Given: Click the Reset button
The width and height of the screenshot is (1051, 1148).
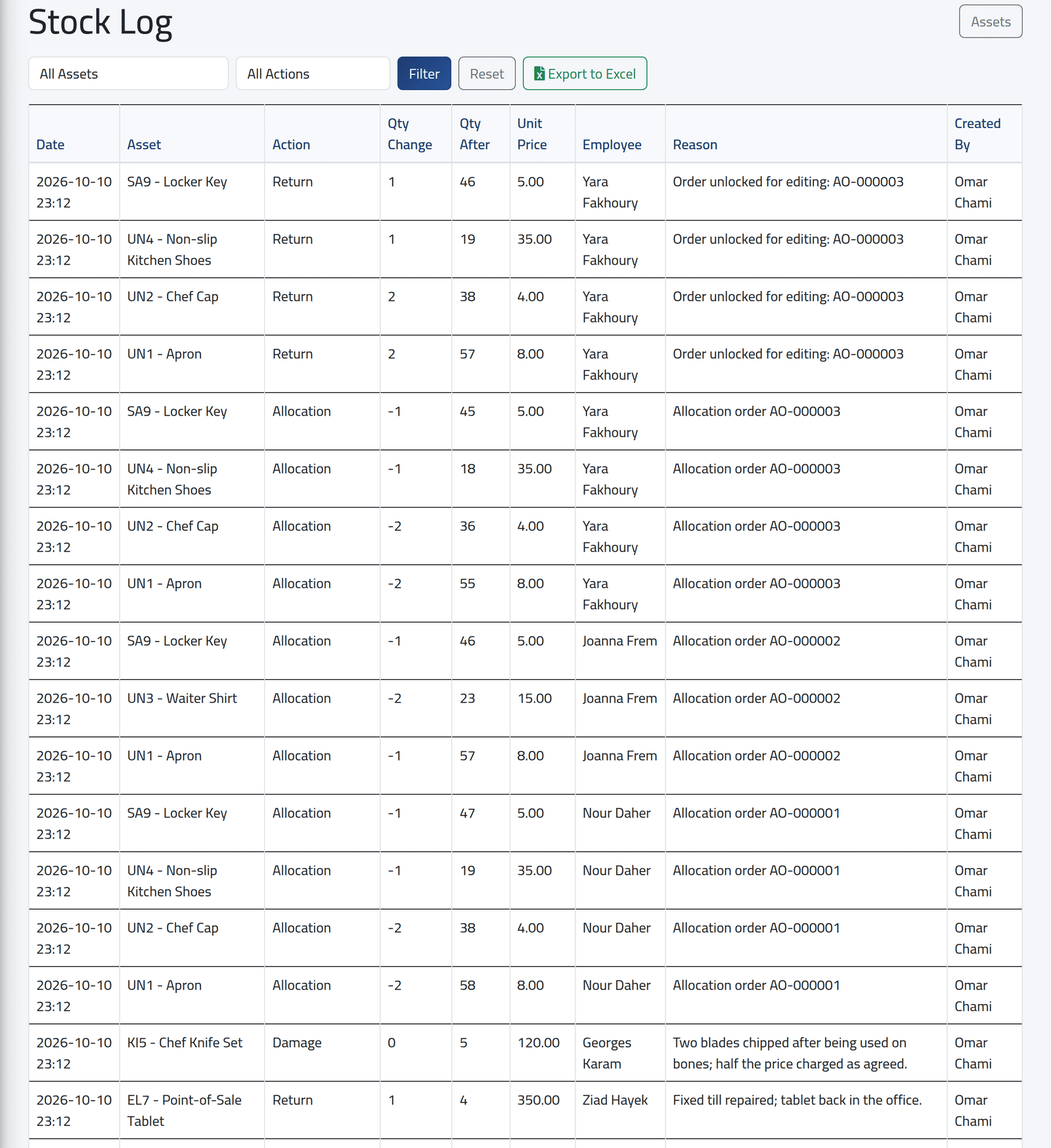Looking at the screenshot, I should pyautogui.click(x=487, y=74).
